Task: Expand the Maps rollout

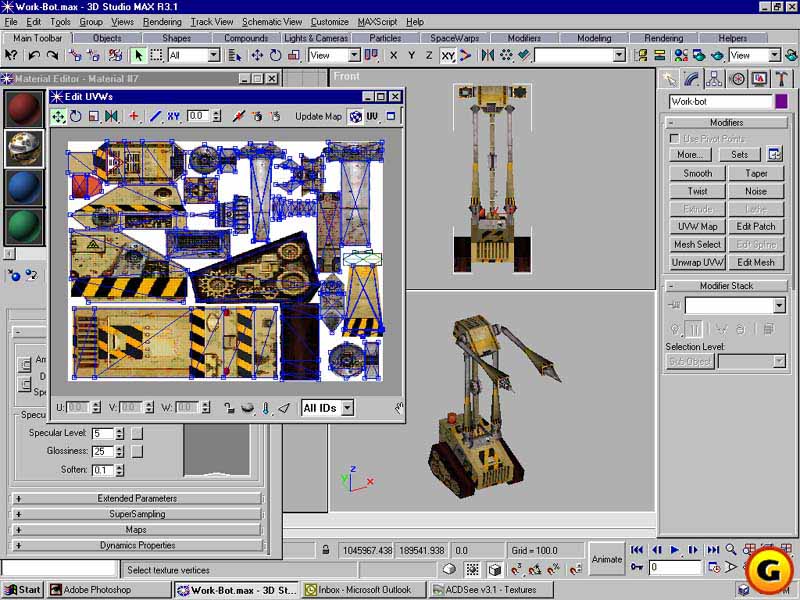Action: tap(137, 530)
